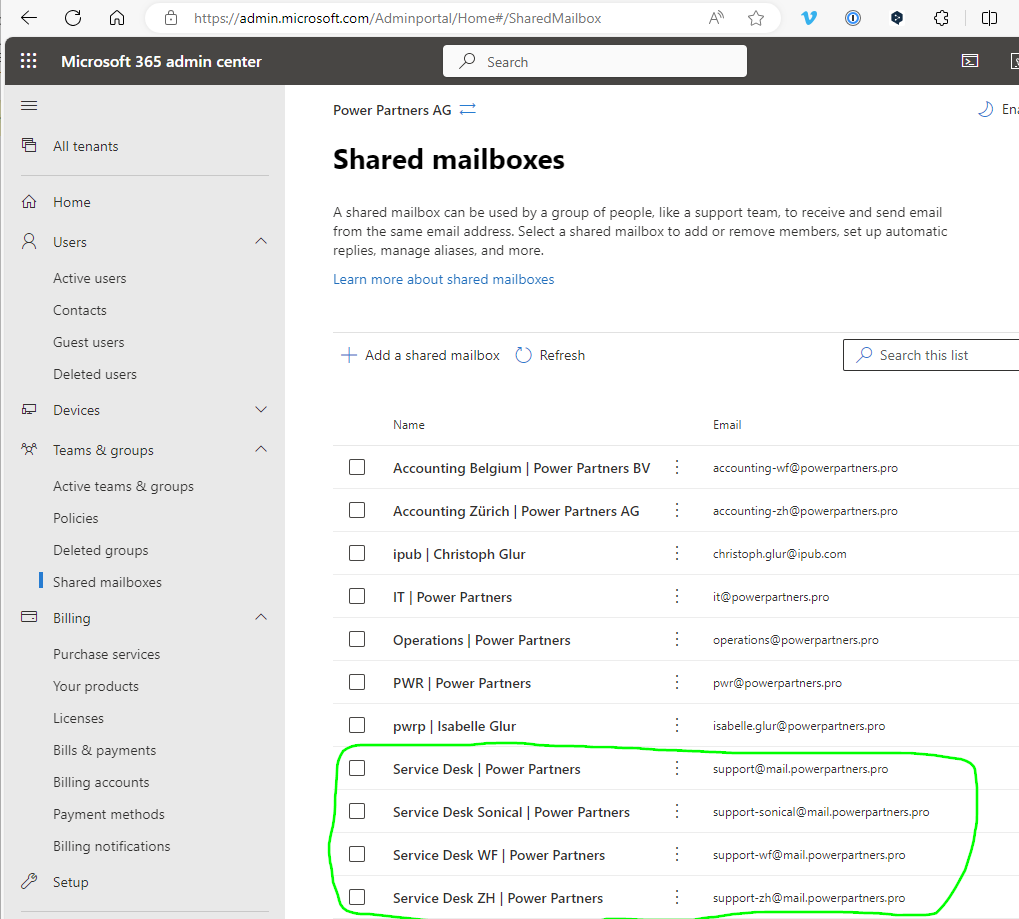
Task: Open more actions for pwrp | Isabelle Glur
Action: coord(677,725)
